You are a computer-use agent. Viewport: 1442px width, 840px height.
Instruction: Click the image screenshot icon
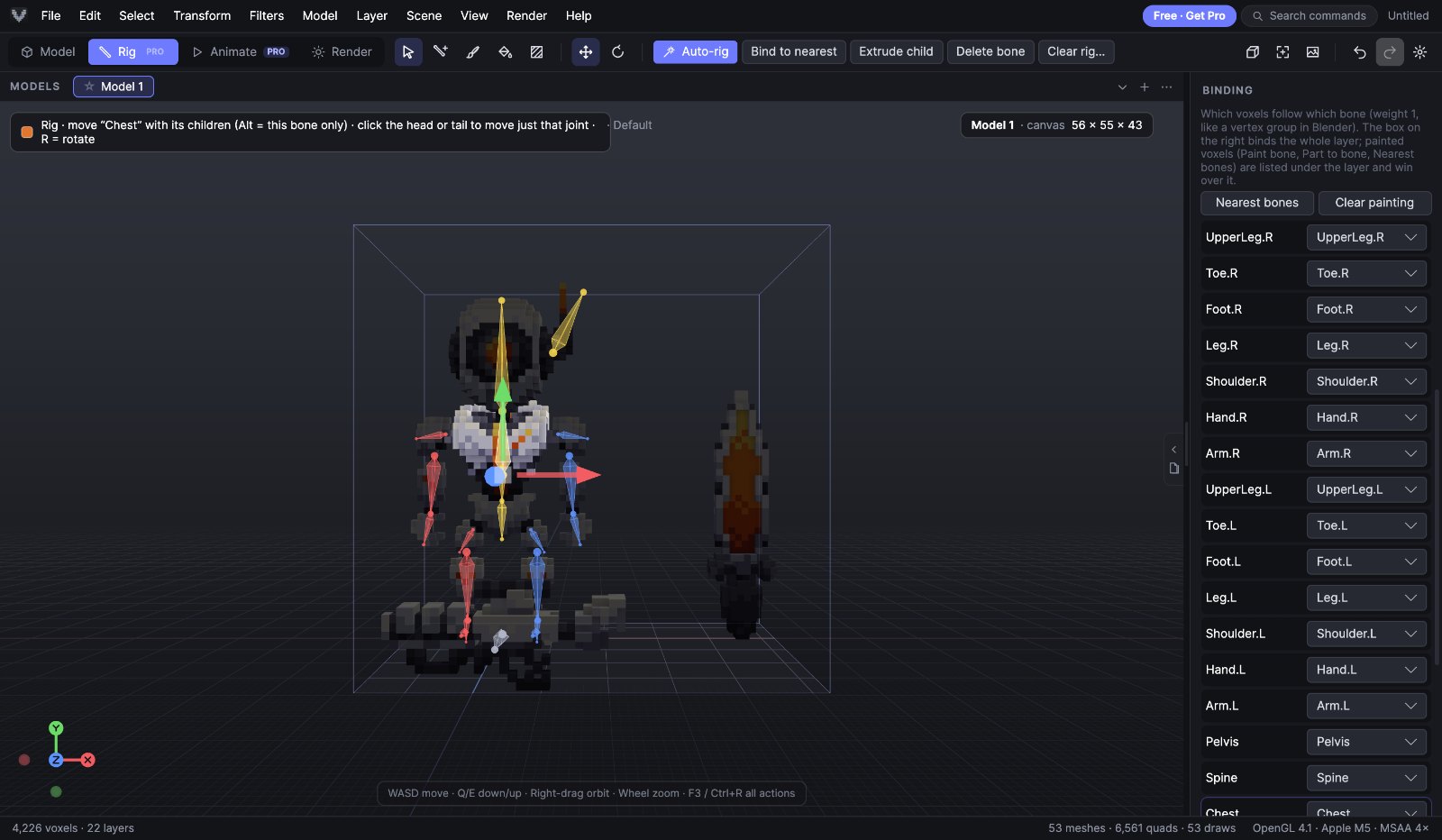tap(1313, 52)
